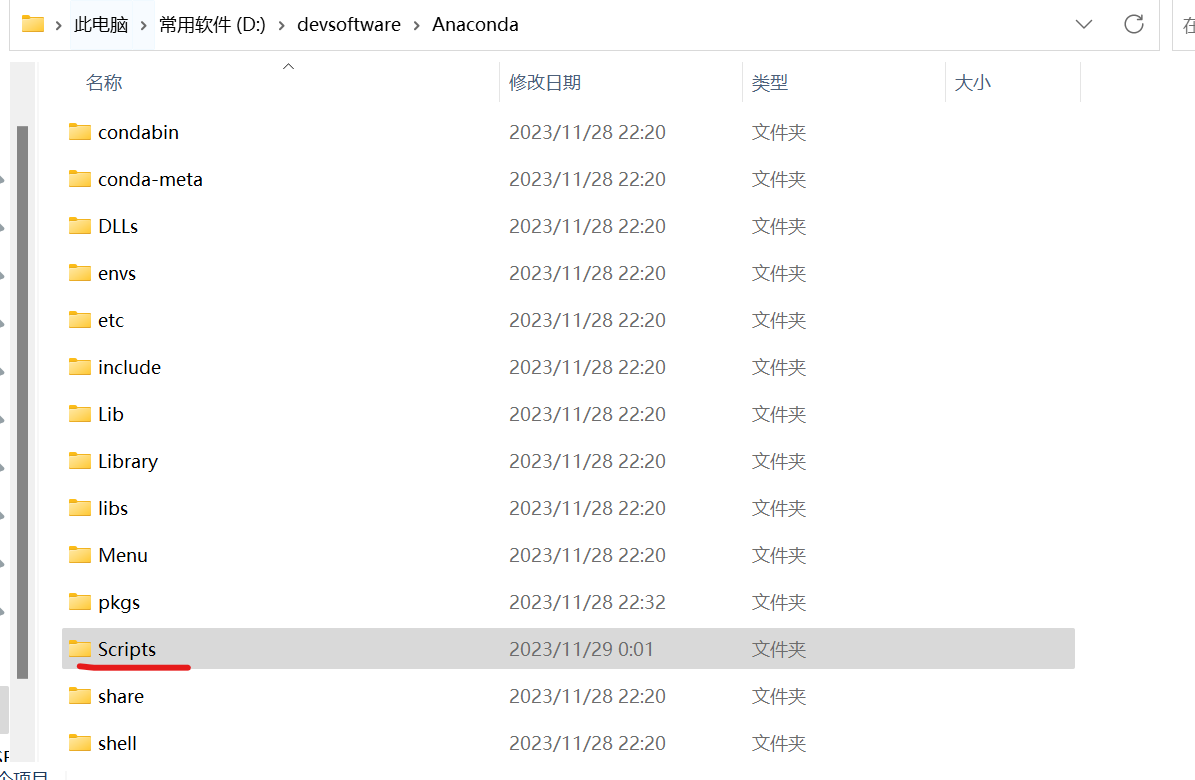1195x780 pixels.
Task: Navigate to 常用软件 (D:) drive
Action: click(x=212, y=24)
